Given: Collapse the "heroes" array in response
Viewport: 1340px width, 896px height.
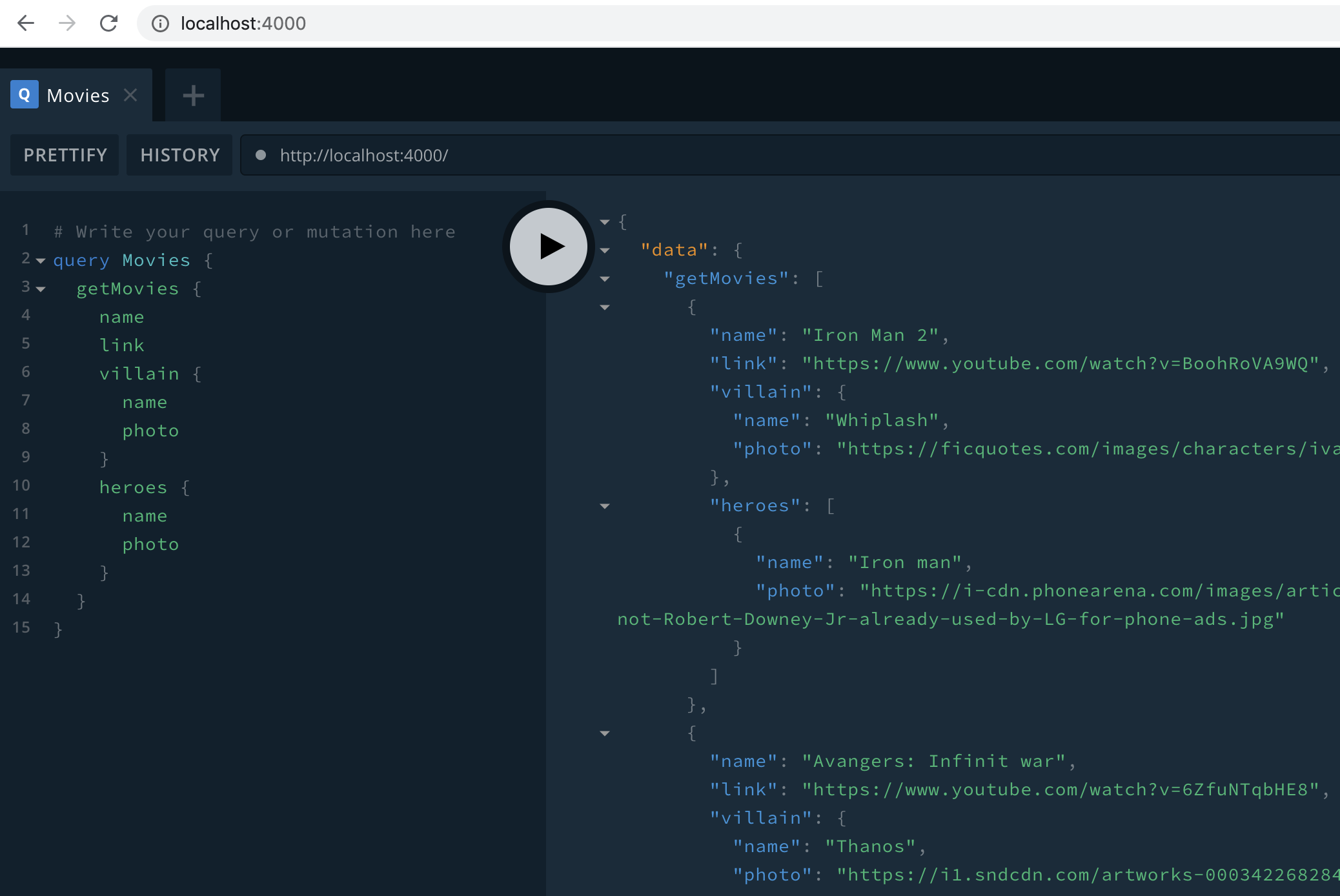Looking at the screenshot, I should click(605, 506).
